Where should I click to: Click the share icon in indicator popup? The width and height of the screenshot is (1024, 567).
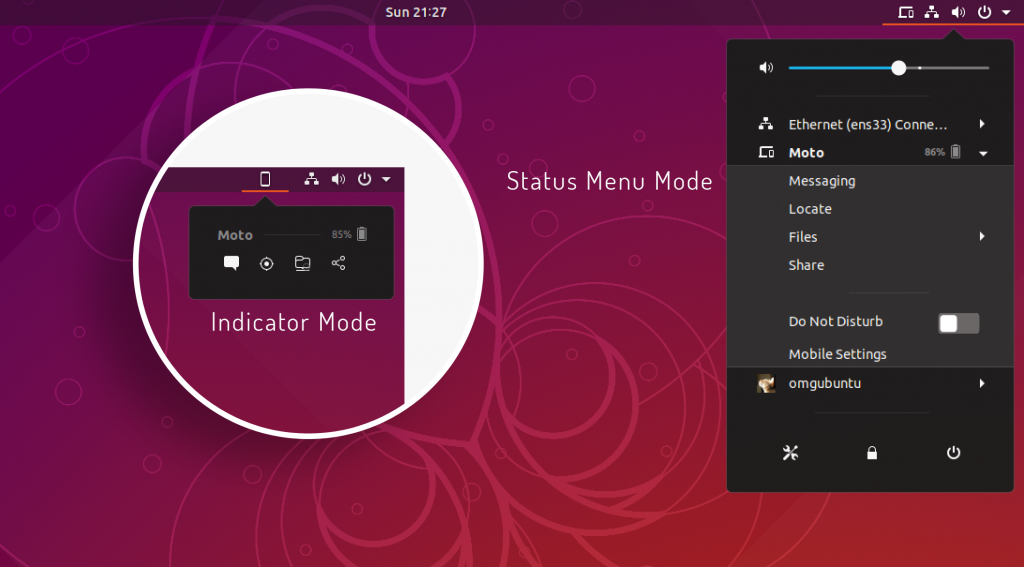click(x=338, y=263)
